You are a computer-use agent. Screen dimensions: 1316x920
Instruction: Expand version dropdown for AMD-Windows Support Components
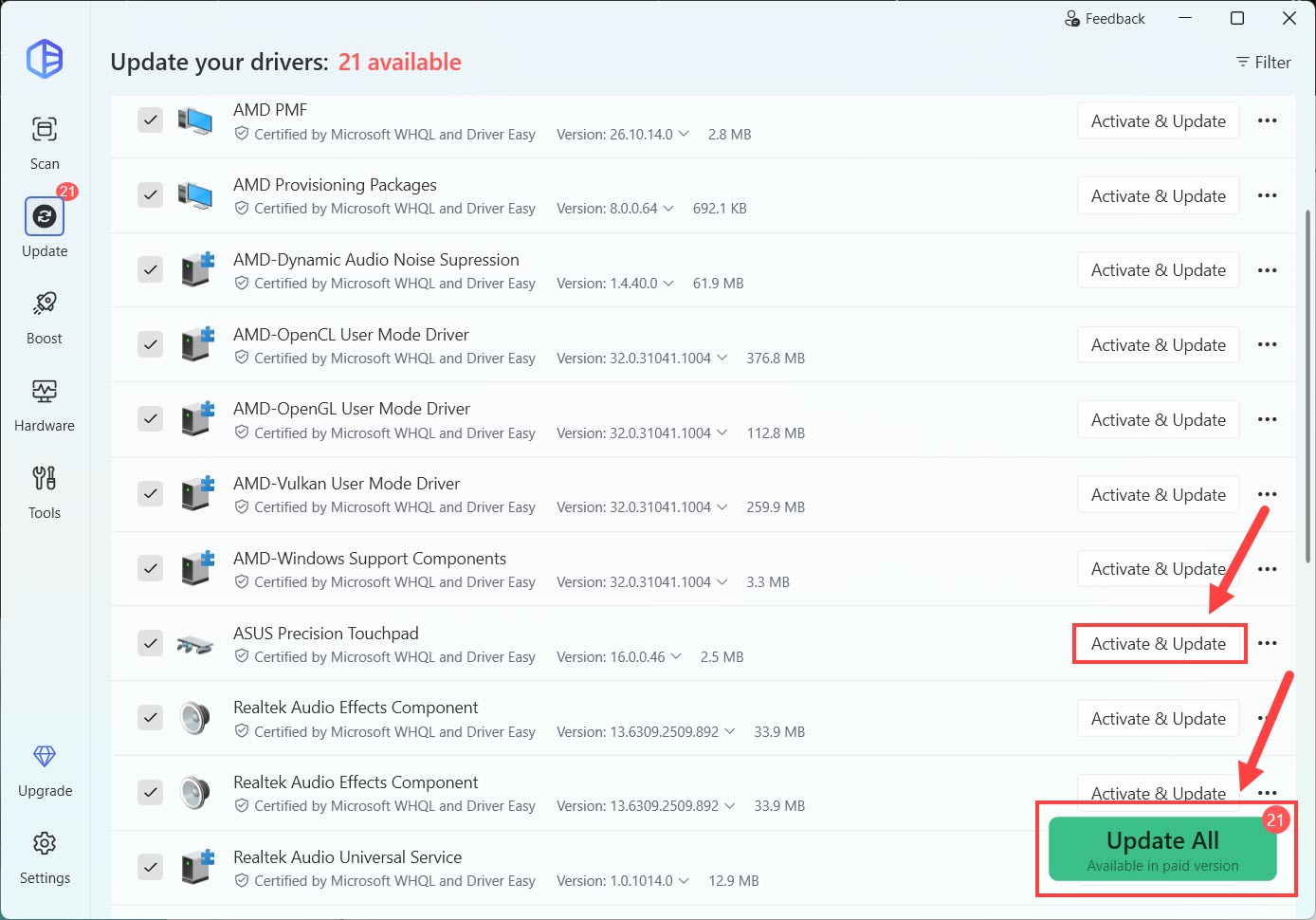pyautogui.click(x=722, y=581)
